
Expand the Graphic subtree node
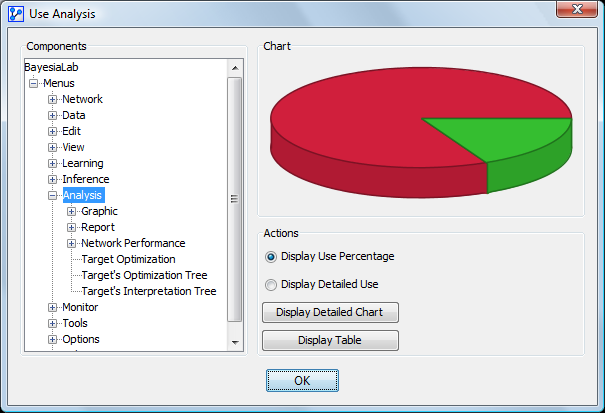[71, 212]
